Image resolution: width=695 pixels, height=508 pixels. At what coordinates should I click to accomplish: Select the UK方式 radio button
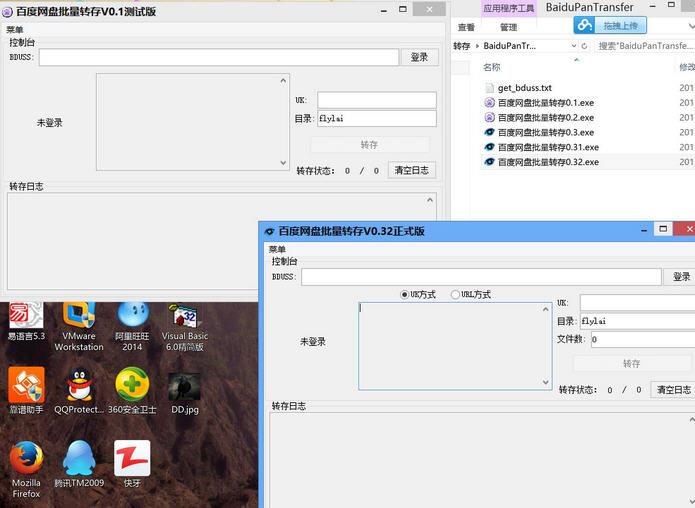point(404,294)
